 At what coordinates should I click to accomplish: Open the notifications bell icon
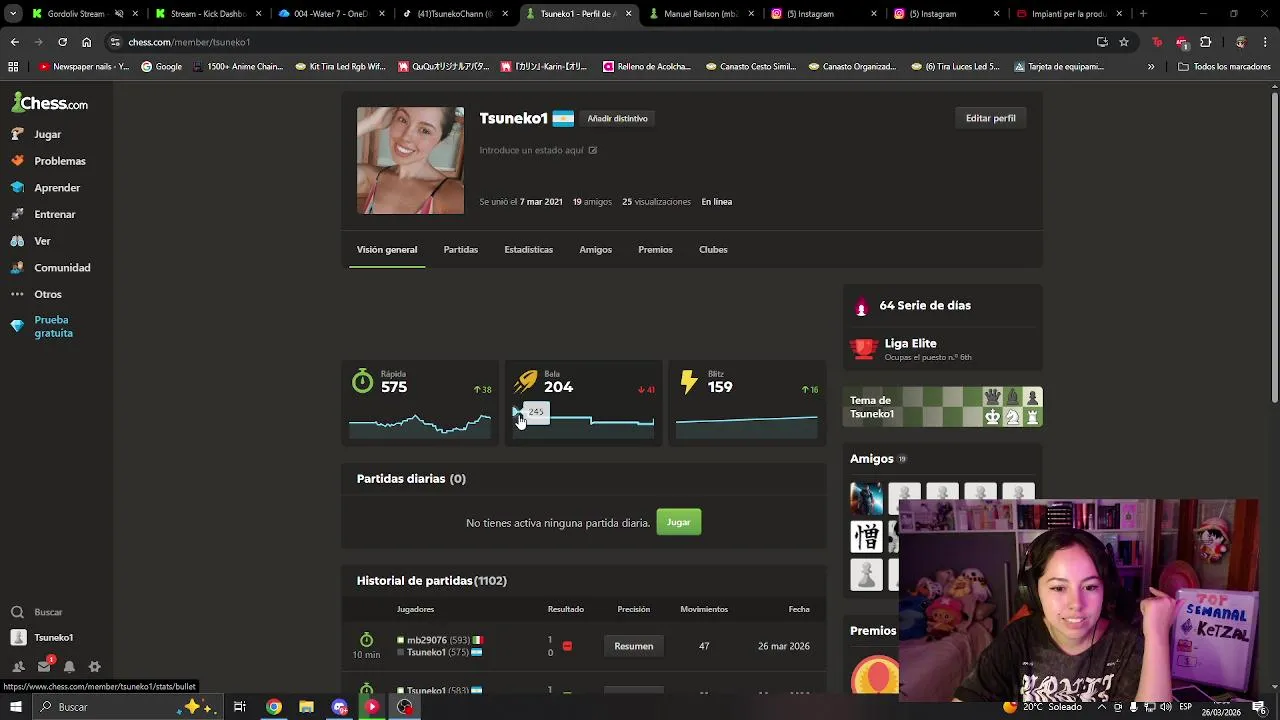point(69,667)
